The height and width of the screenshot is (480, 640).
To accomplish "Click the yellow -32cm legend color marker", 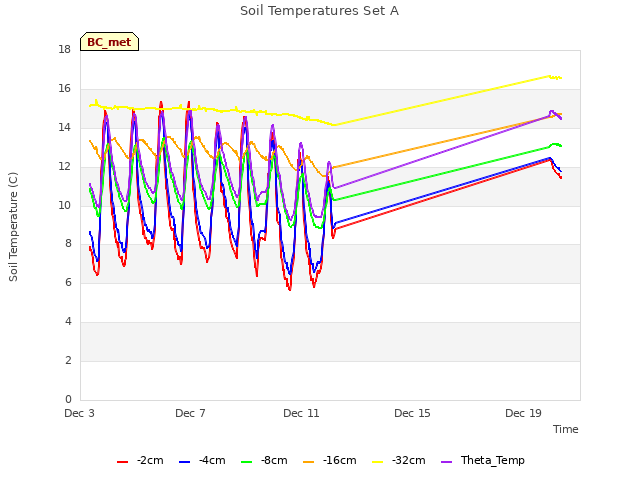I will coord(378,462).
